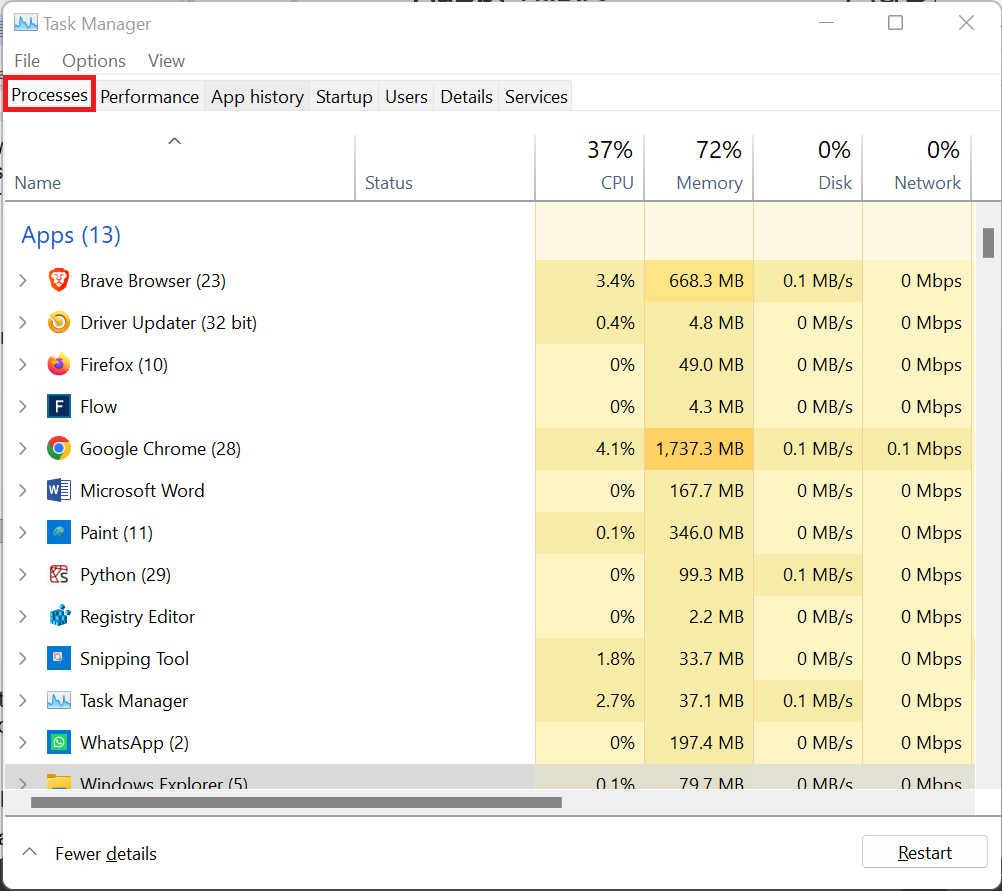
Task: Select the Python (29) row name
Action: [125, 575]
